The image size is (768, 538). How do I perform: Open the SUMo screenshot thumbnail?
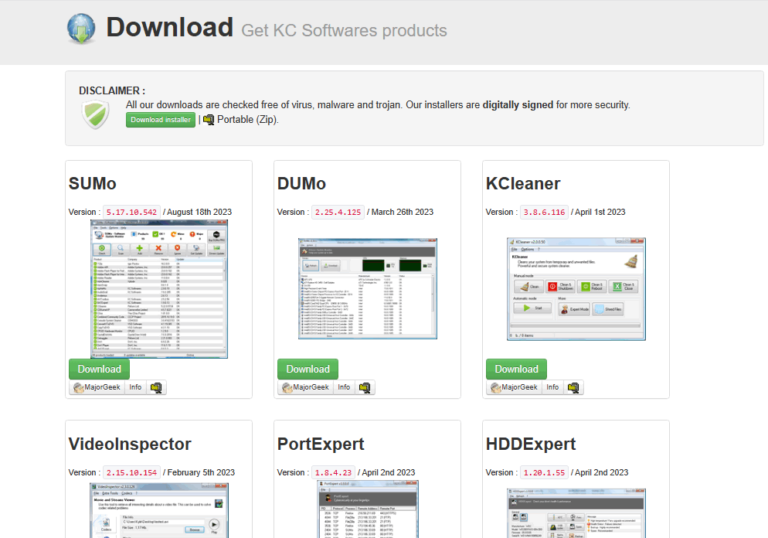point(159,289)
